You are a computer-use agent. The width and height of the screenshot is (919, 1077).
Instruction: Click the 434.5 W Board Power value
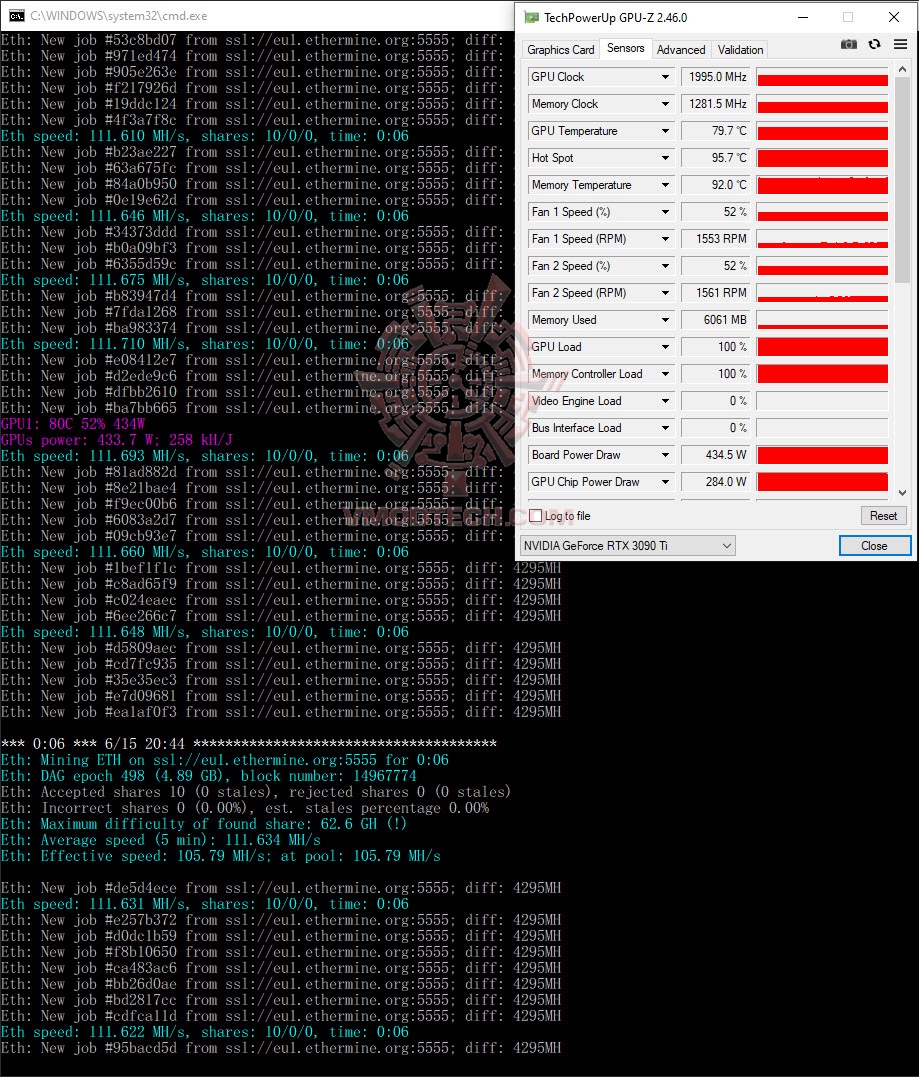715,455
